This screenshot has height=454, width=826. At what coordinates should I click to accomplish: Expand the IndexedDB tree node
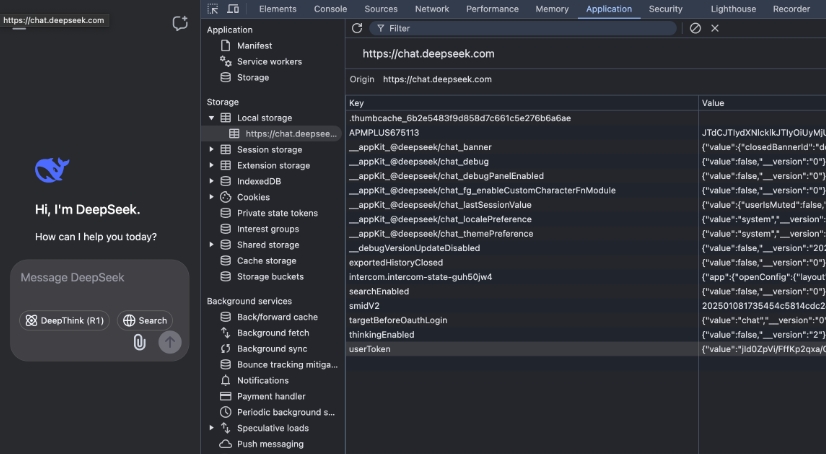[x=211, y=181]
